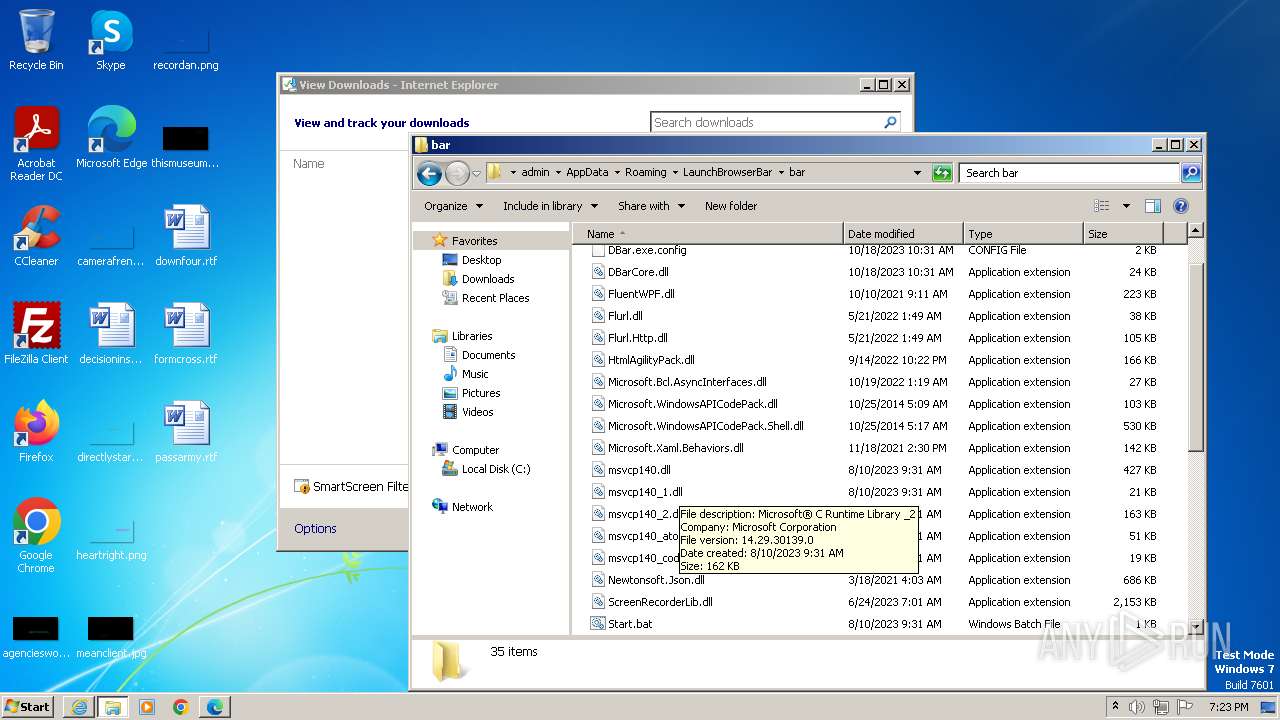Open Internet Explorer from taskbar
Screen dimensions: 1280x720
pyautogui.click(x=79, y=707)
